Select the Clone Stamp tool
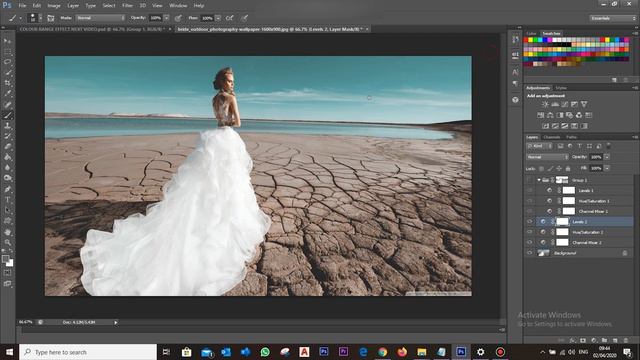This screenshot has height=360, width=640. point(7,126)
